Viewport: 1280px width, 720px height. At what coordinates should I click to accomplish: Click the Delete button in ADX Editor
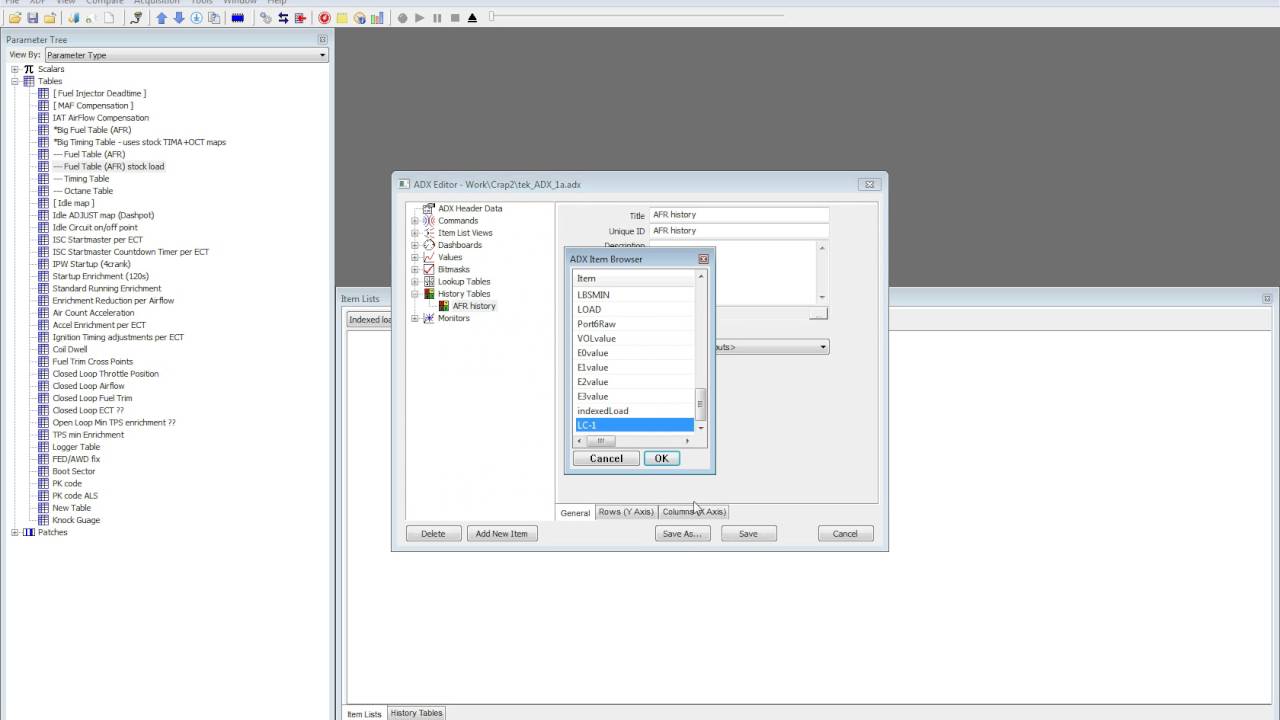433,534
